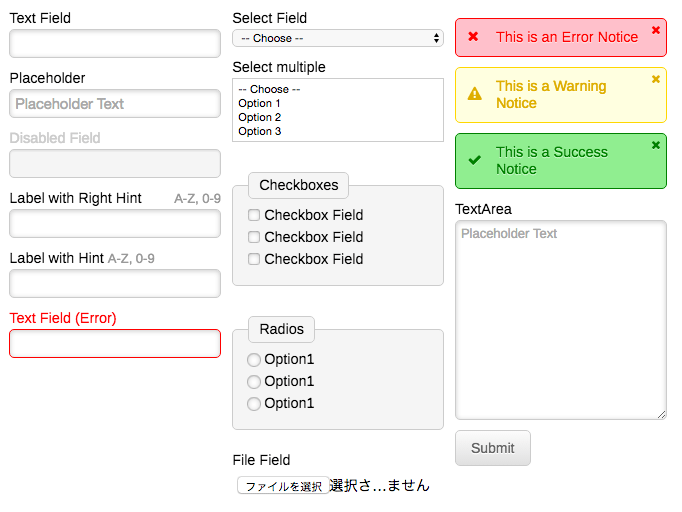This screenshot has height=512, width=682.
Task: Enable the third Checkbox Field
Action: (x=254, y=259)
